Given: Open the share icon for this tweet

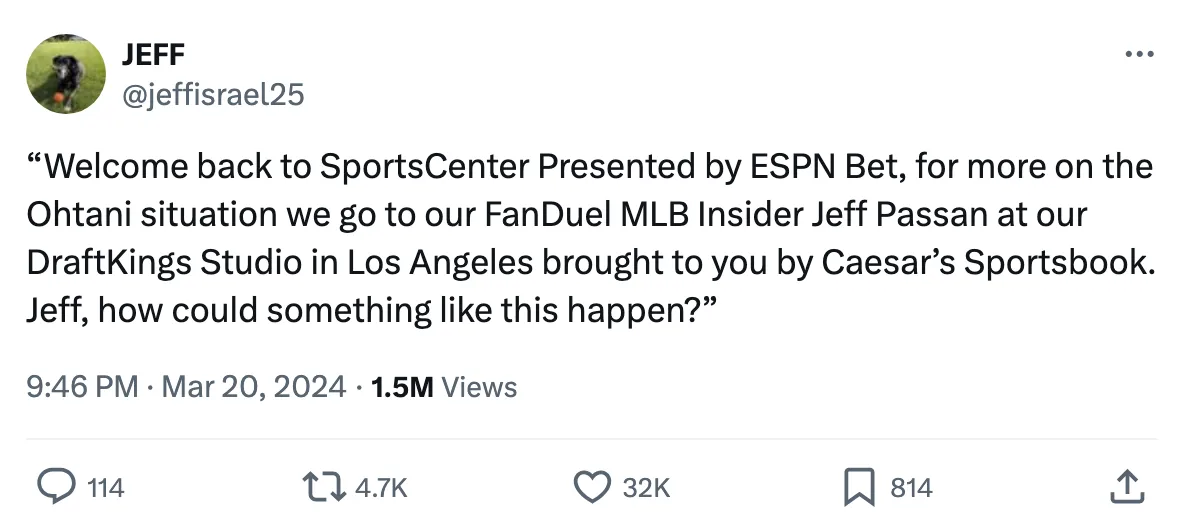Looking at the screenshot, I should coord(1126,487).
